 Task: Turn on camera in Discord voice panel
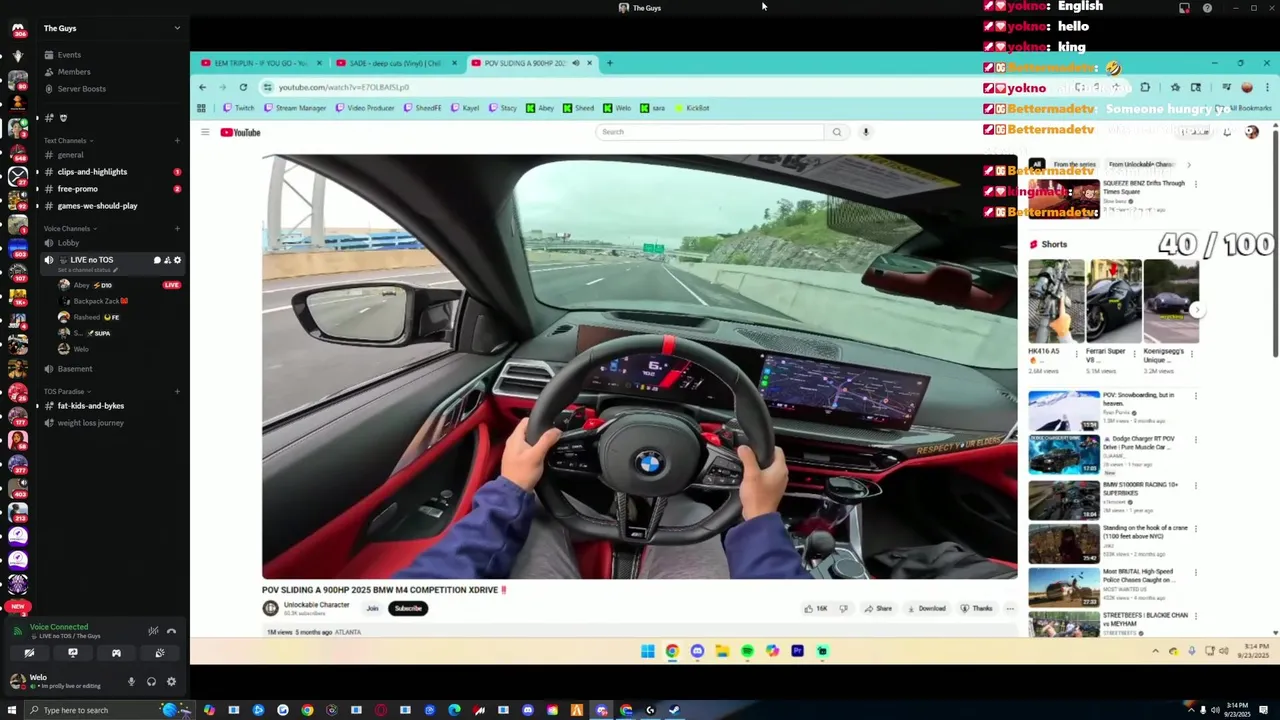point(29,653)
